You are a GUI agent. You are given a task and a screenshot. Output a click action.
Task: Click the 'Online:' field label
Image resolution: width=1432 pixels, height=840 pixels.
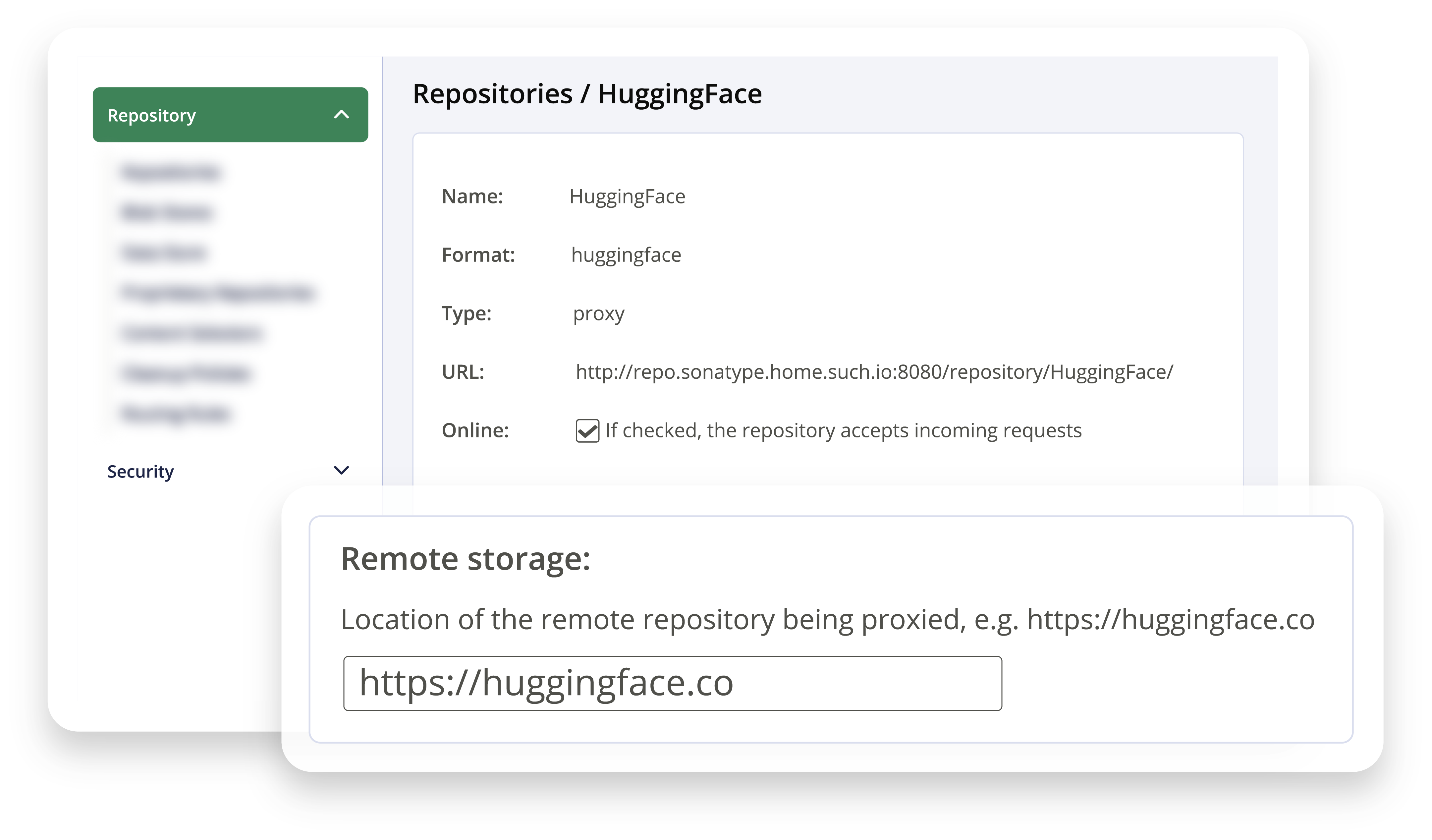pos(475,431)
